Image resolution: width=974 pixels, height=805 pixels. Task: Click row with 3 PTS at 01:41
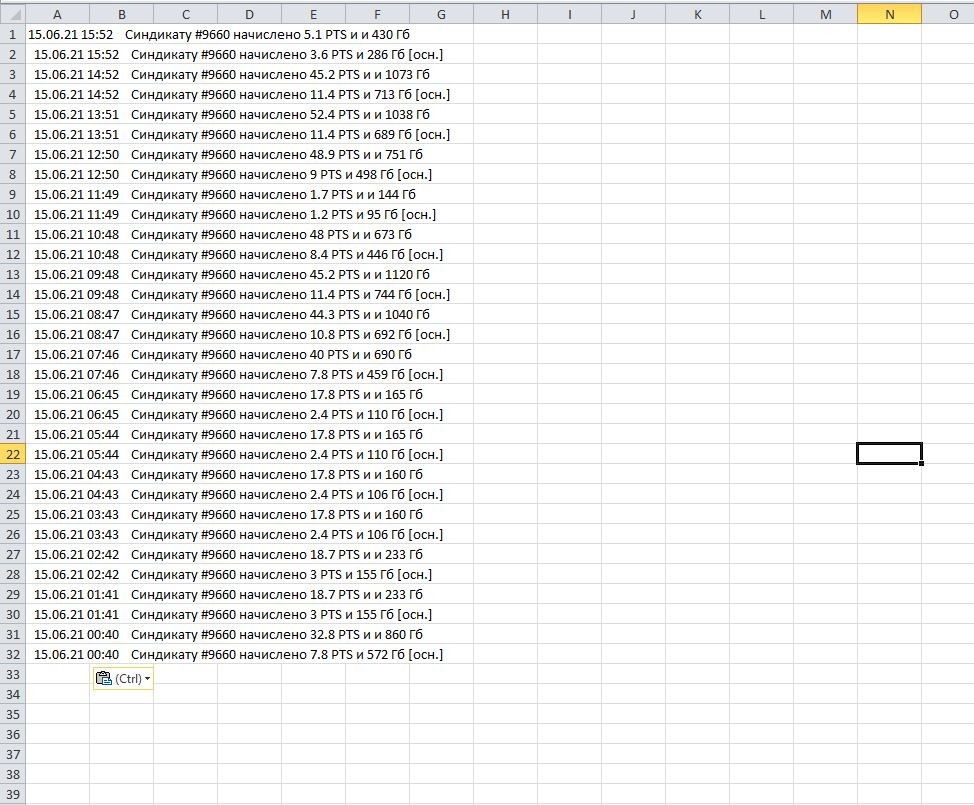pyautogui.click(x=233, y=614)
